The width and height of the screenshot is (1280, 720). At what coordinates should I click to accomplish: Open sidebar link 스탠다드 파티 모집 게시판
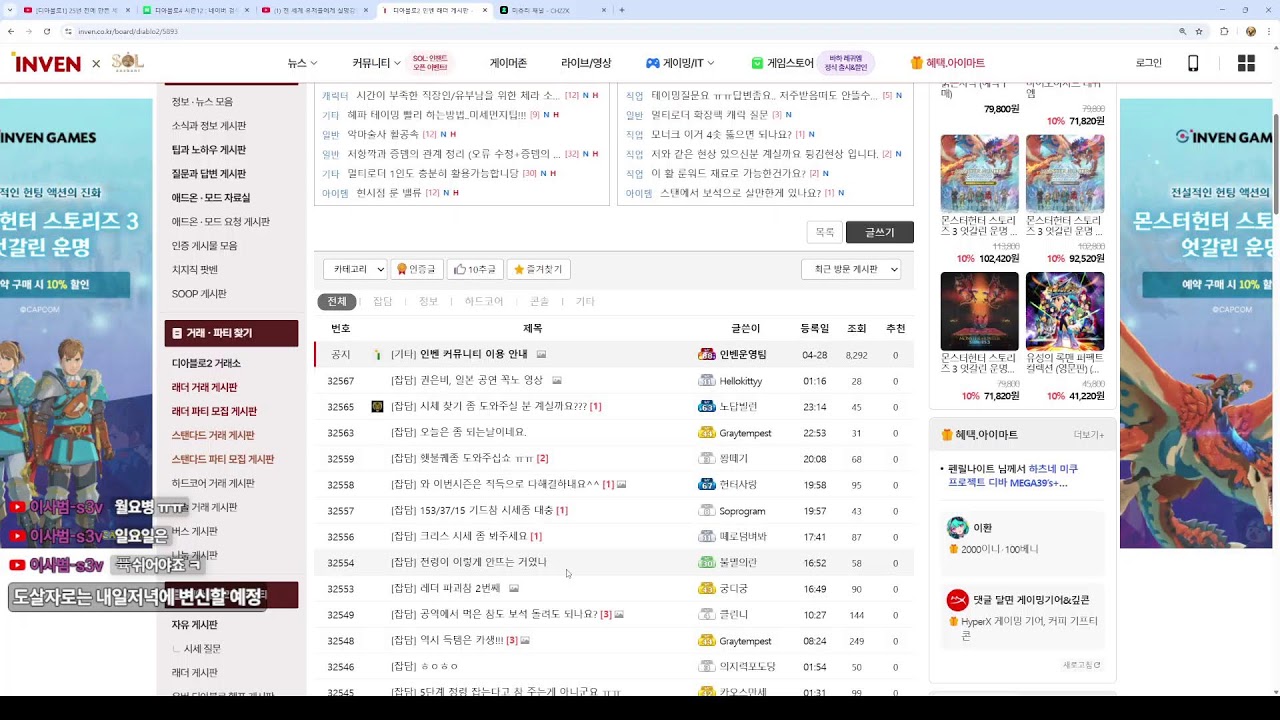tap(223, 459)
